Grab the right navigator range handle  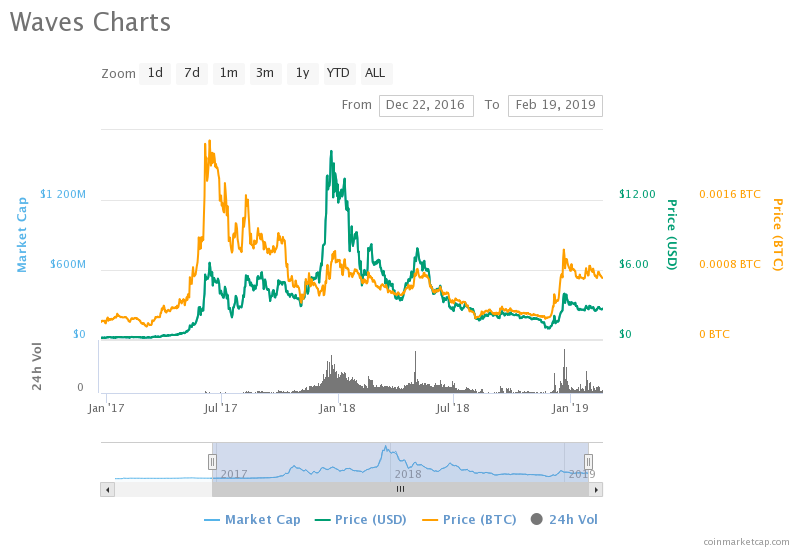[x=588, y=462]
